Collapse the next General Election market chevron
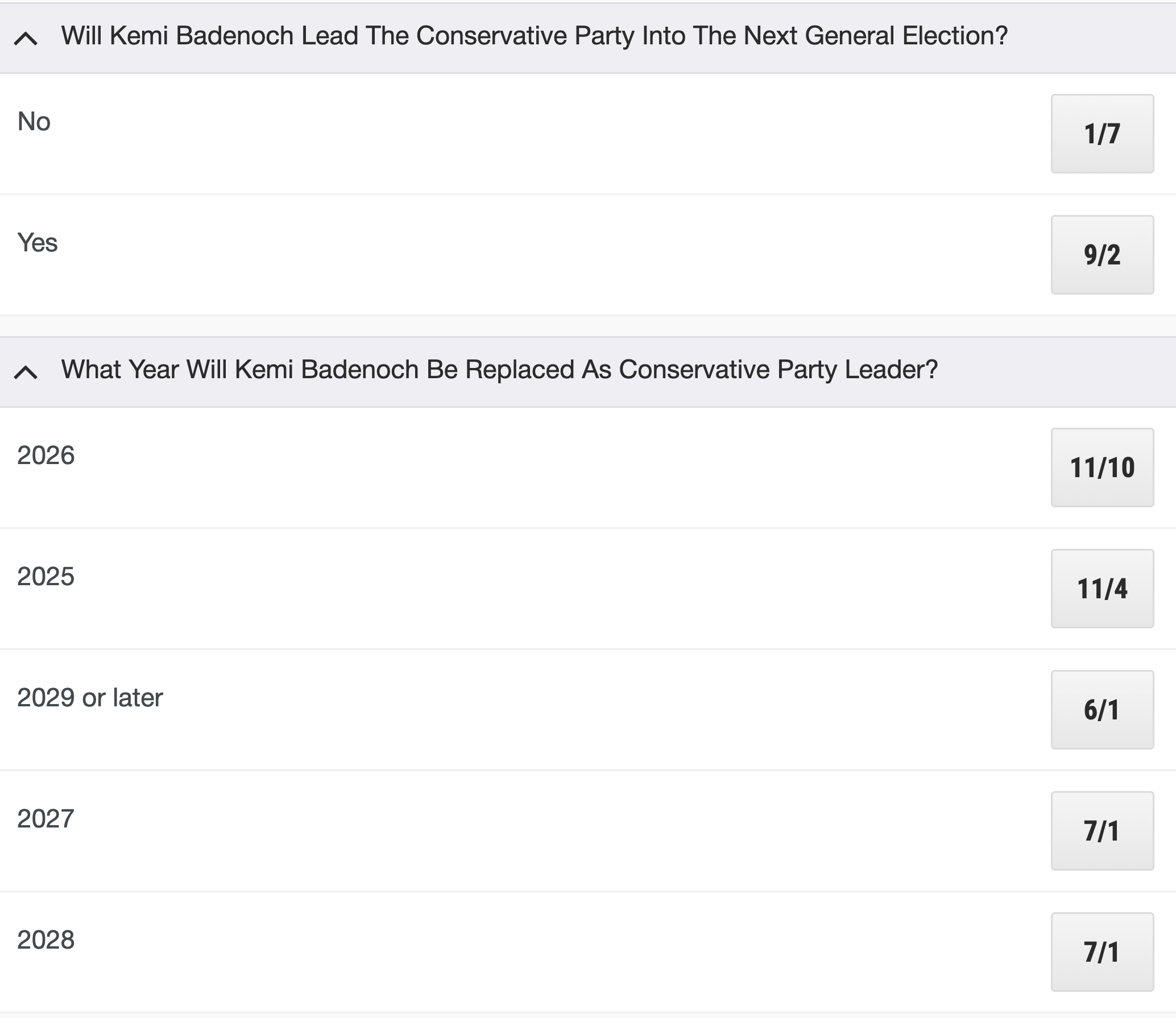This screenshot has height=1018, width=1176. (26, 38)
